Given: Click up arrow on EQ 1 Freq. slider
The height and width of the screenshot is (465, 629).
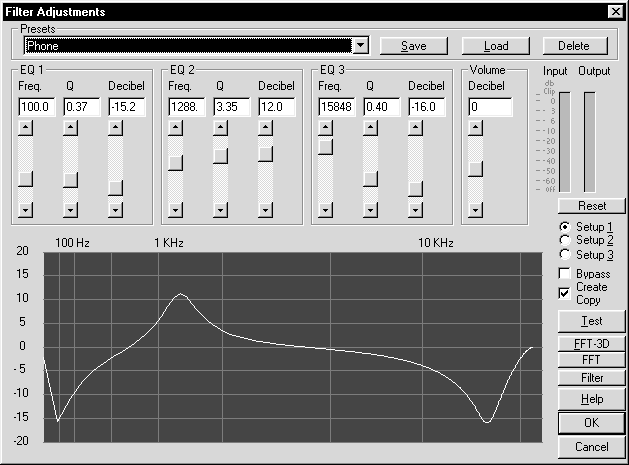Looking at the screenshot, I should click(x=26, y=128).
